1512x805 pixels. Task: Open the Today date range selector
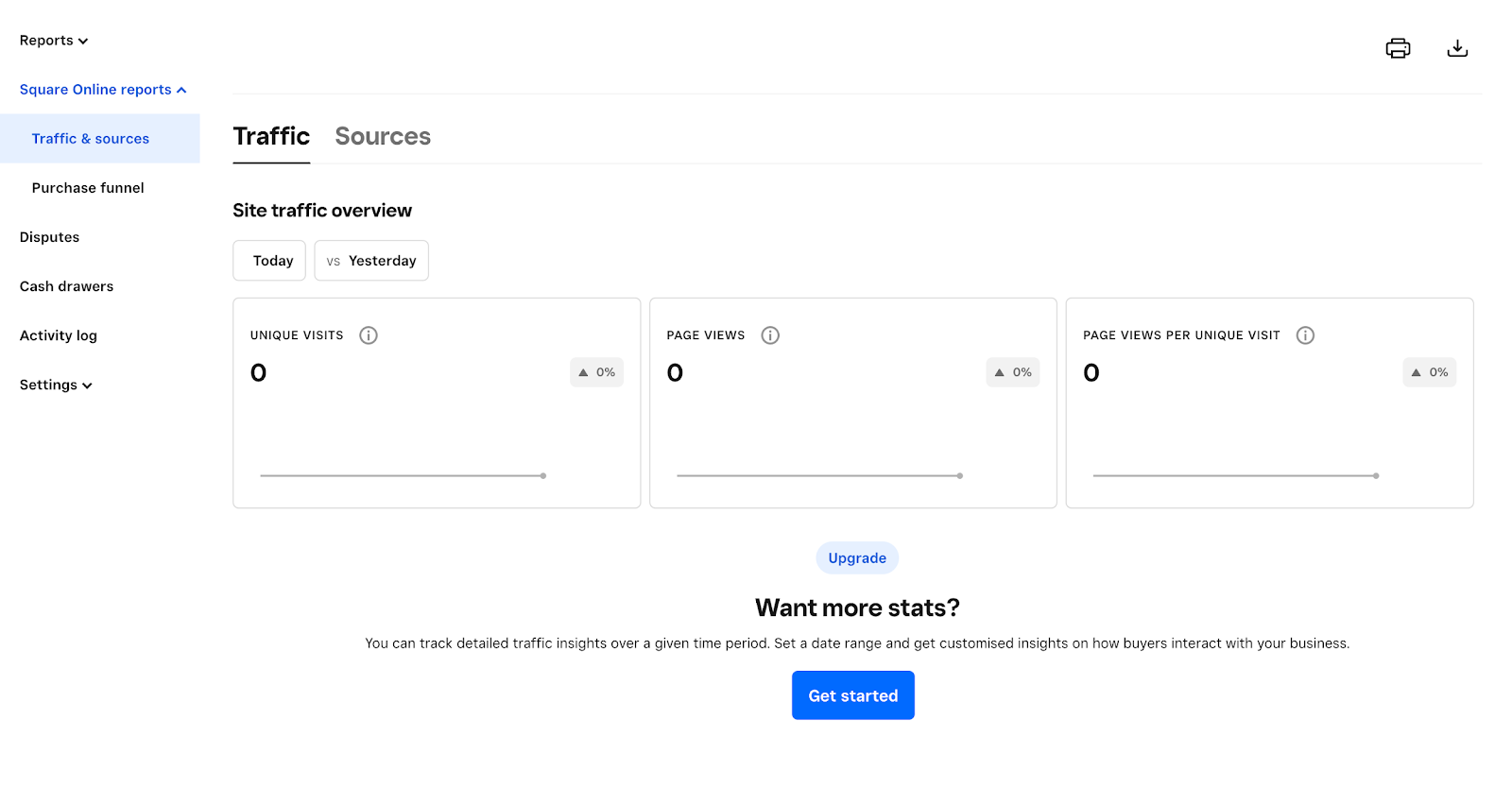coord(269,261)
